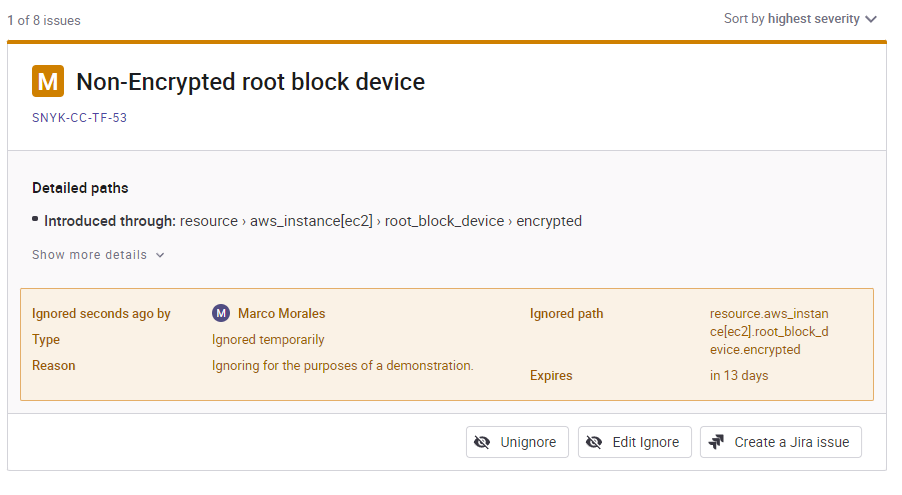Click the Non-Encrypted root block device title
The width and height of the screenshot is (902, 495).
[x=250, y=82]
